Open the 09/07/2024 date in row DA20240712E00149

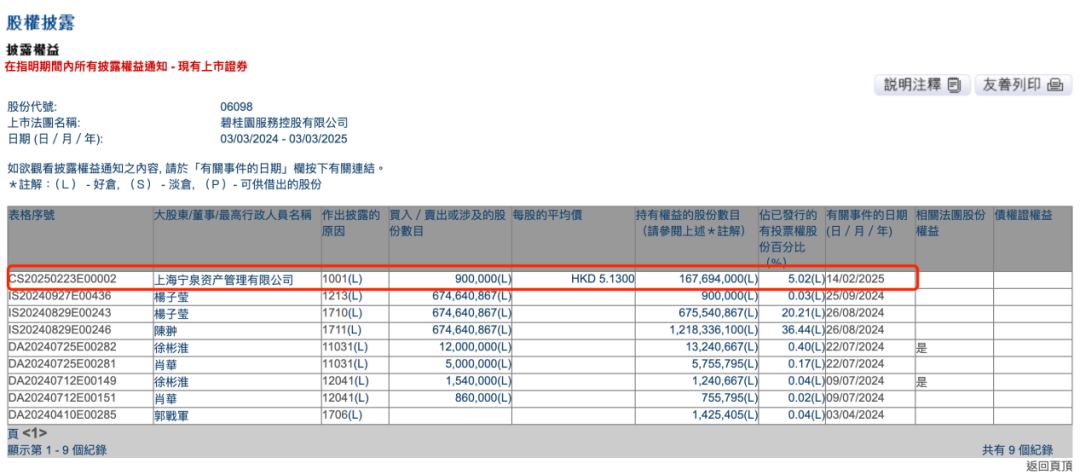tap(855, 383)
